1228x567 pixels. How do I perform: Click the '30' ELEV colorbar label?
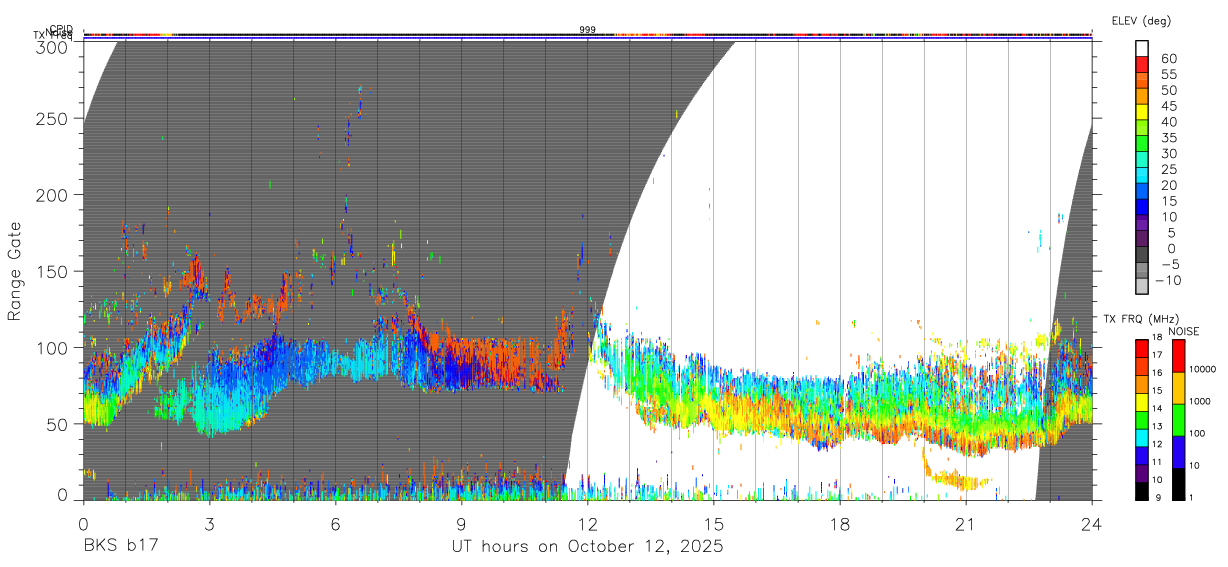point(1169,153)
